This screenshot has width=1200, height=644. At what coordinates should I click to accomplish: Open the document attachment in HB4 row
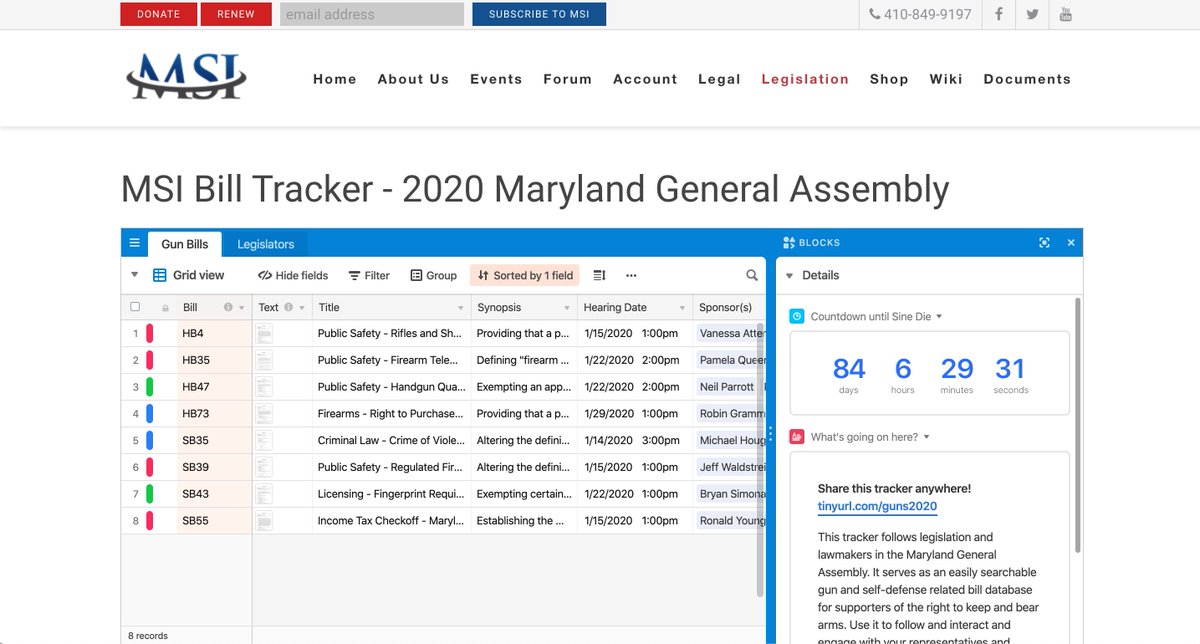(x=264, y=333)
